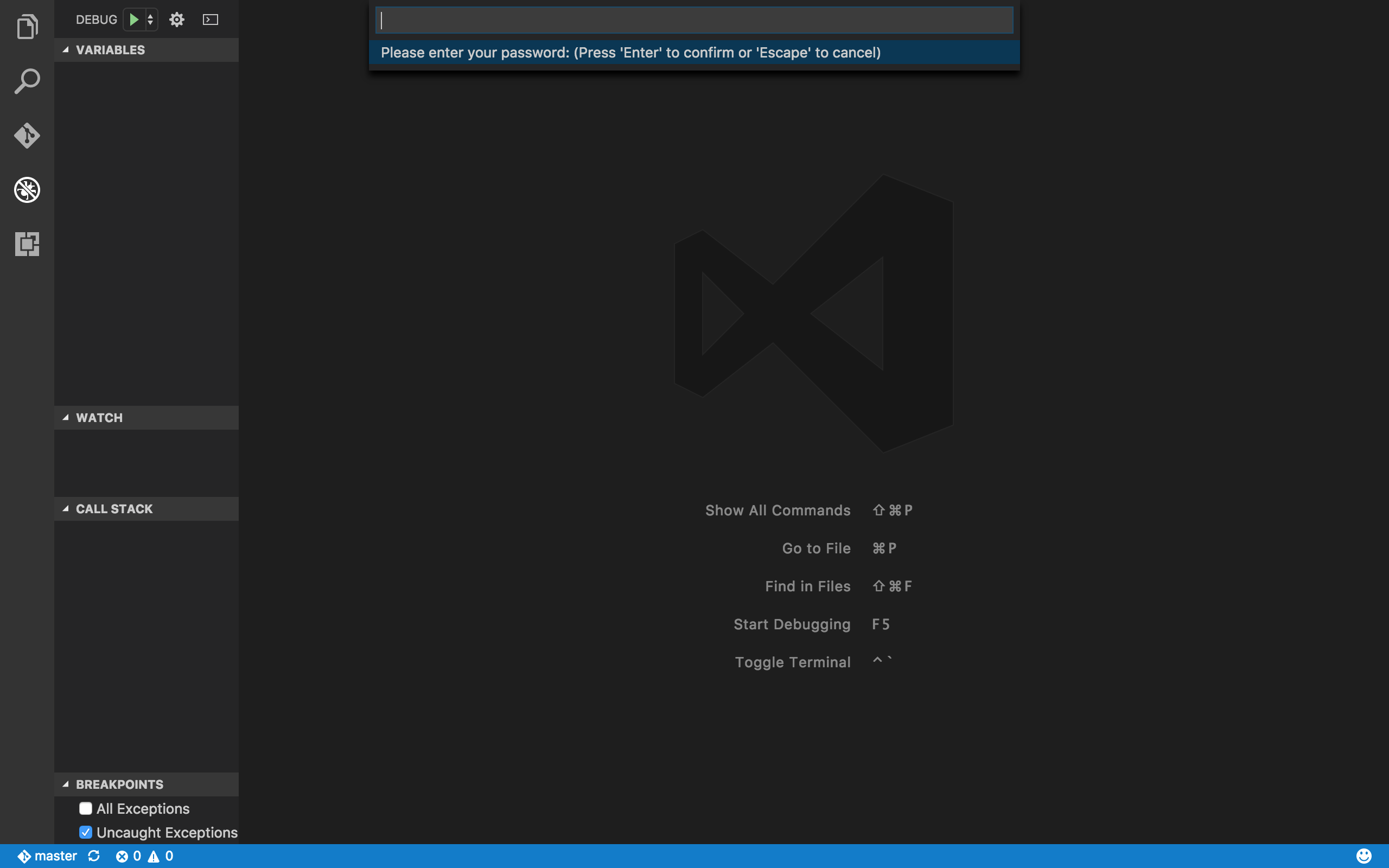Collapse the BREAKPOINTS section
1389x868 pixels.
[x=66, y=784]
